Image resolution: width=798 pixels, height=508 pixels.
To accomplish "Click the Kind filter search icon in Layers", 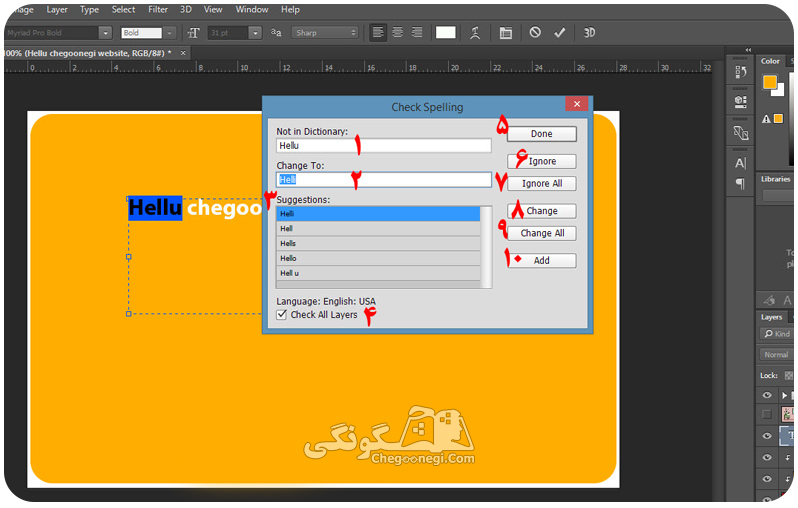I will (x=768, y=334).
